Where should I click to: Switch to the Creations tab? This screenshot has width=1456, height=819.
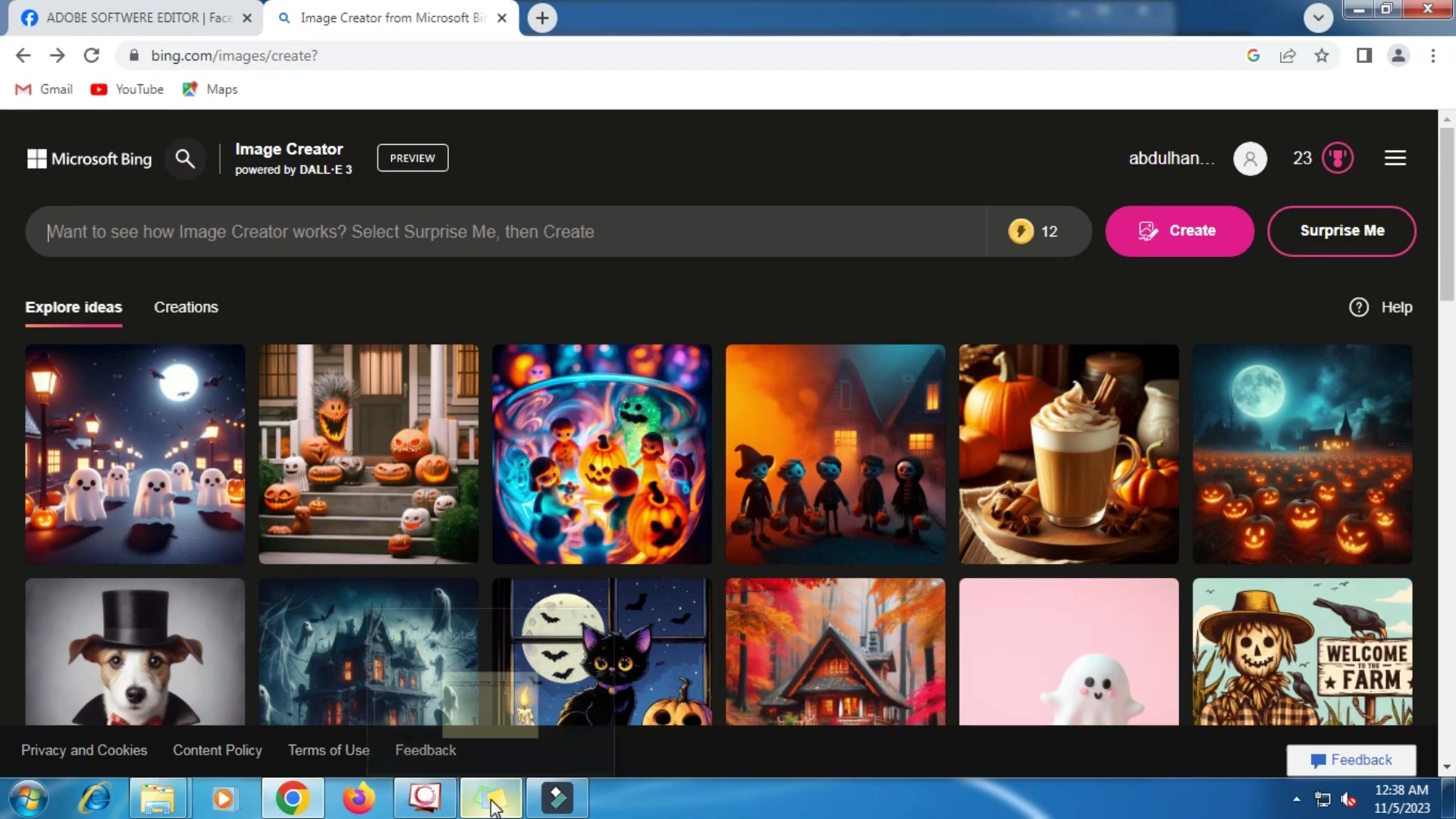click(186, 307)
